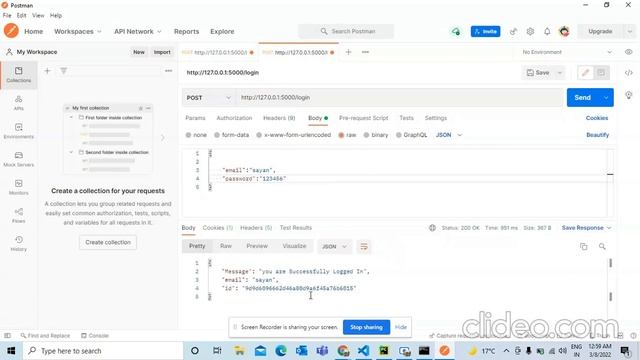Switch to the Headers (9) request tab
Image resolution: width=640 pixels, height=360 pixels.
click(x=279, y=118)
